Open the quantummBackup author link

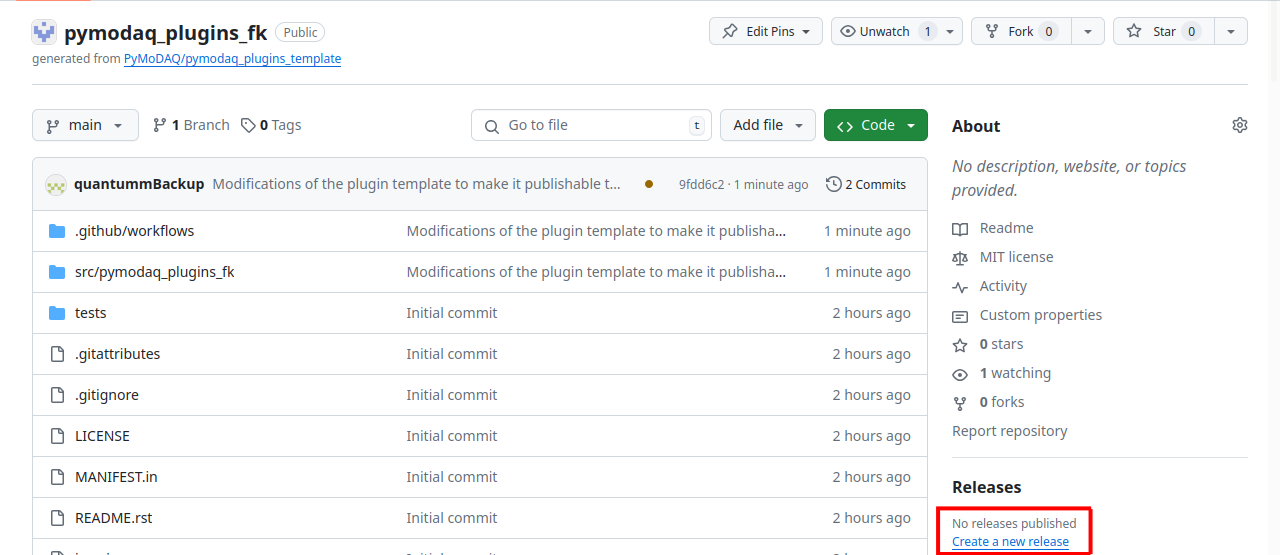tap(139, 184)
